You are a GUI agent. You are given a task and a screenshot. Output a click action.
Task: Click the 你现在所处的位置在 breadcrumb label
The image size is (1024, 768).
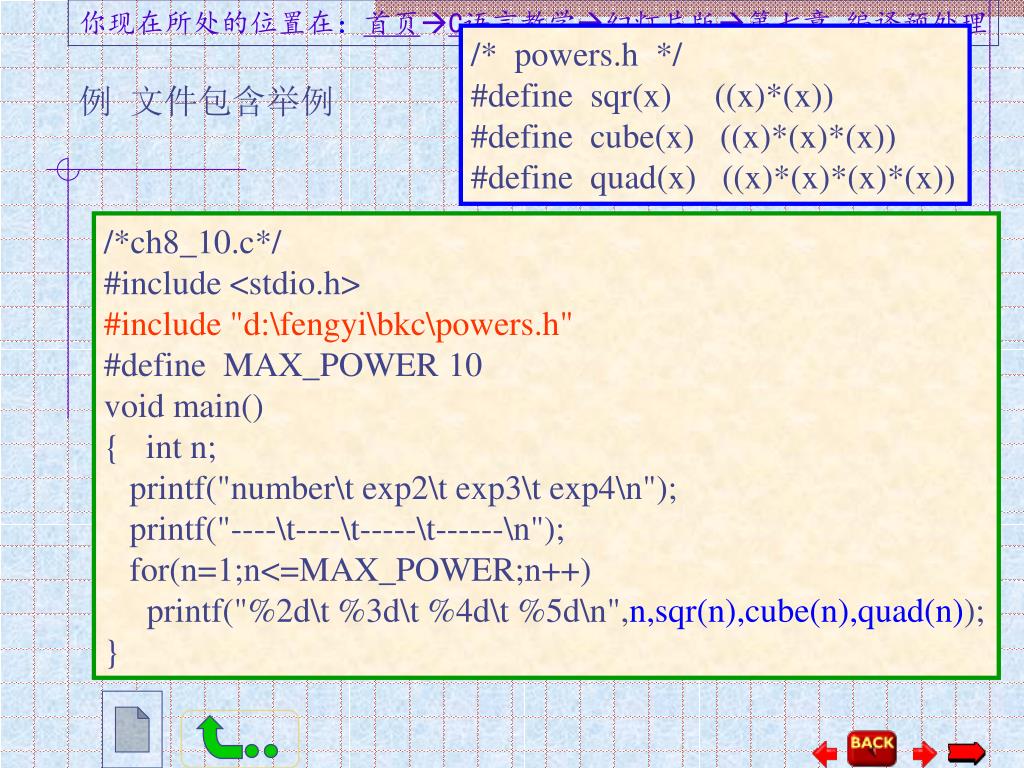point(214,23)
